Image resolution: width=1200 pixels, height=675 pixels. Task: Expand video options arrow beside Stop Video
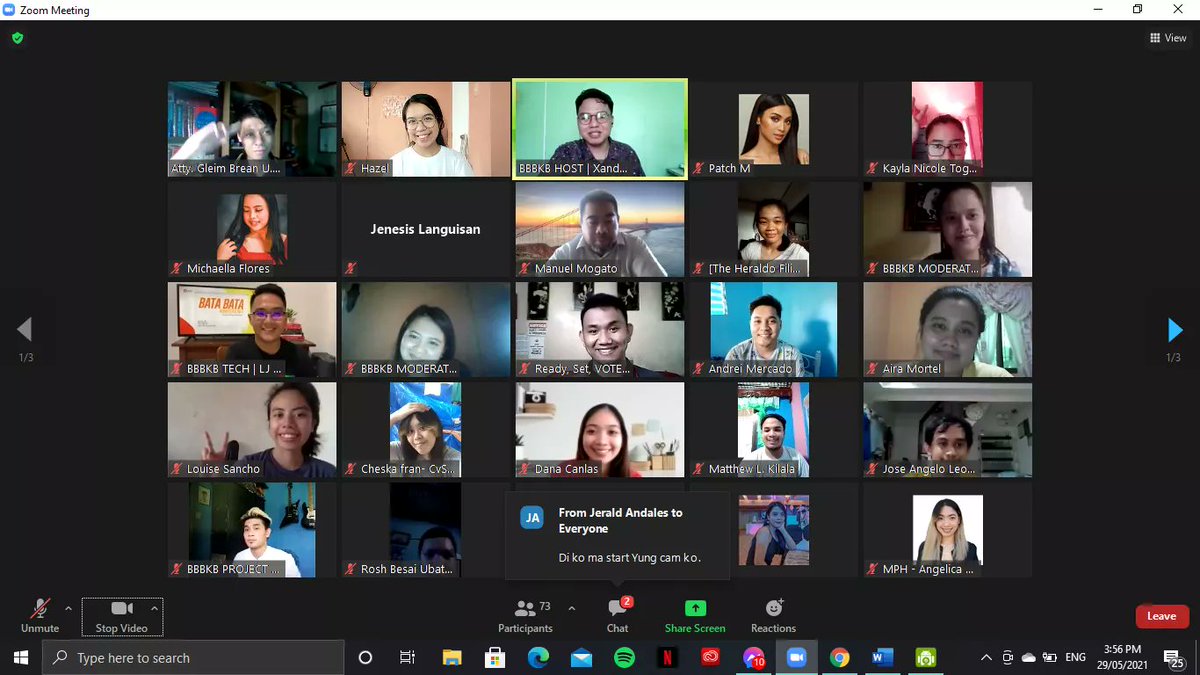[x=154, y=607]
